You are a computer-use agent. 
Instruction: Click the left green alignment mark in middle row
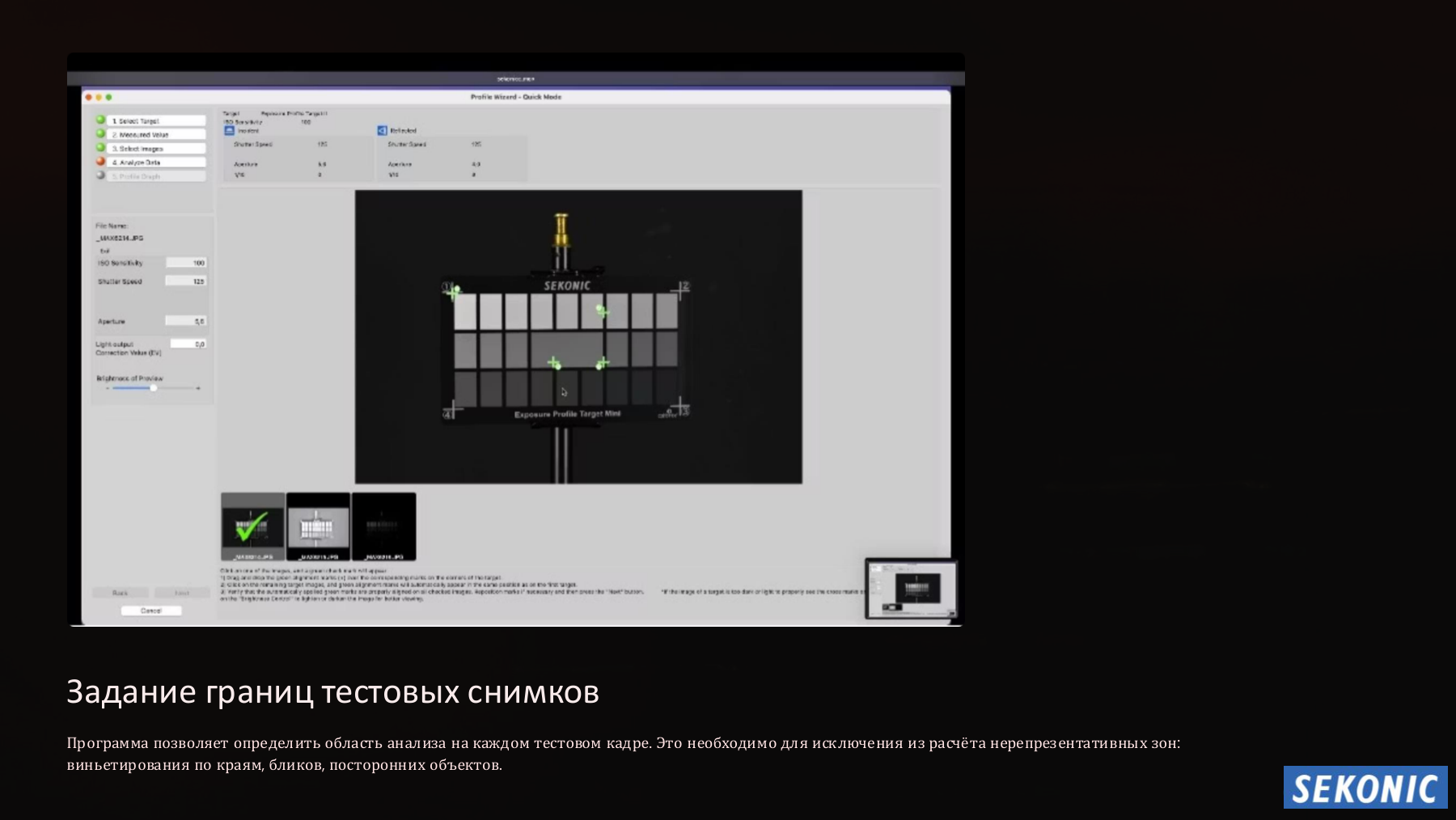(x=554, y=363)
